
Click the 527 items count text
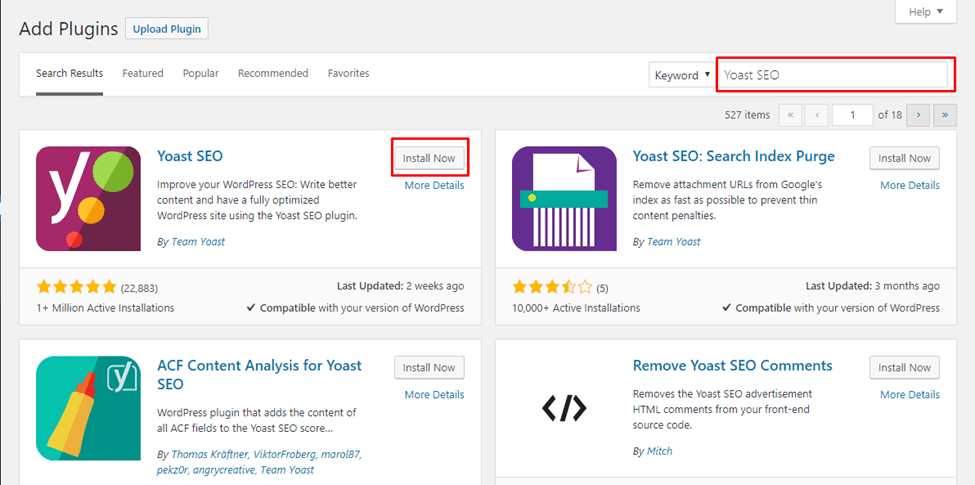pos(747,115)
